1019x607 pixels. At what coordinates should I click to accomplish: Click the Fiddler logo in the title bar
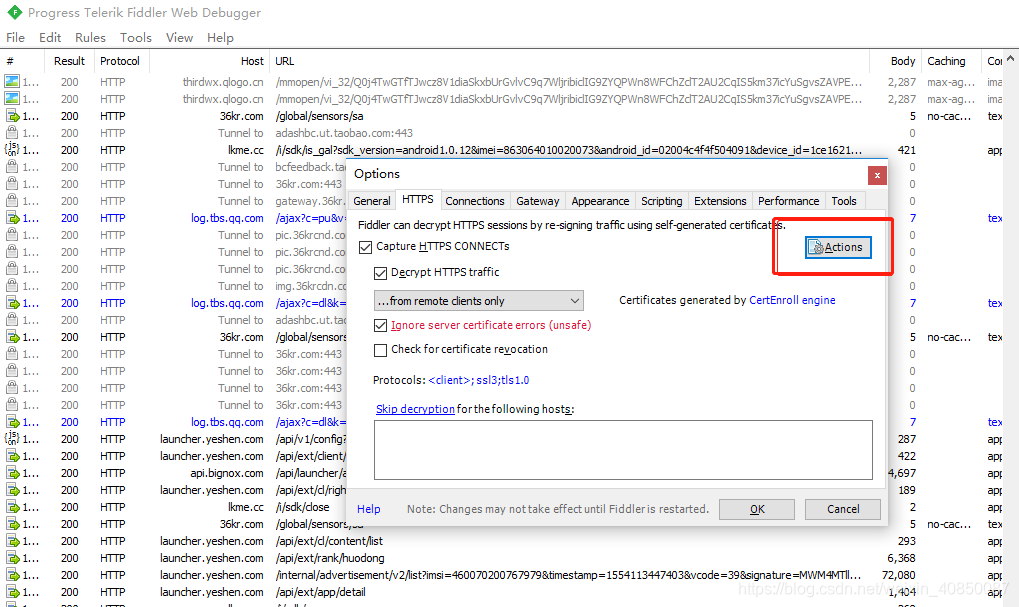pyautogui.click(x=14, y=12)
